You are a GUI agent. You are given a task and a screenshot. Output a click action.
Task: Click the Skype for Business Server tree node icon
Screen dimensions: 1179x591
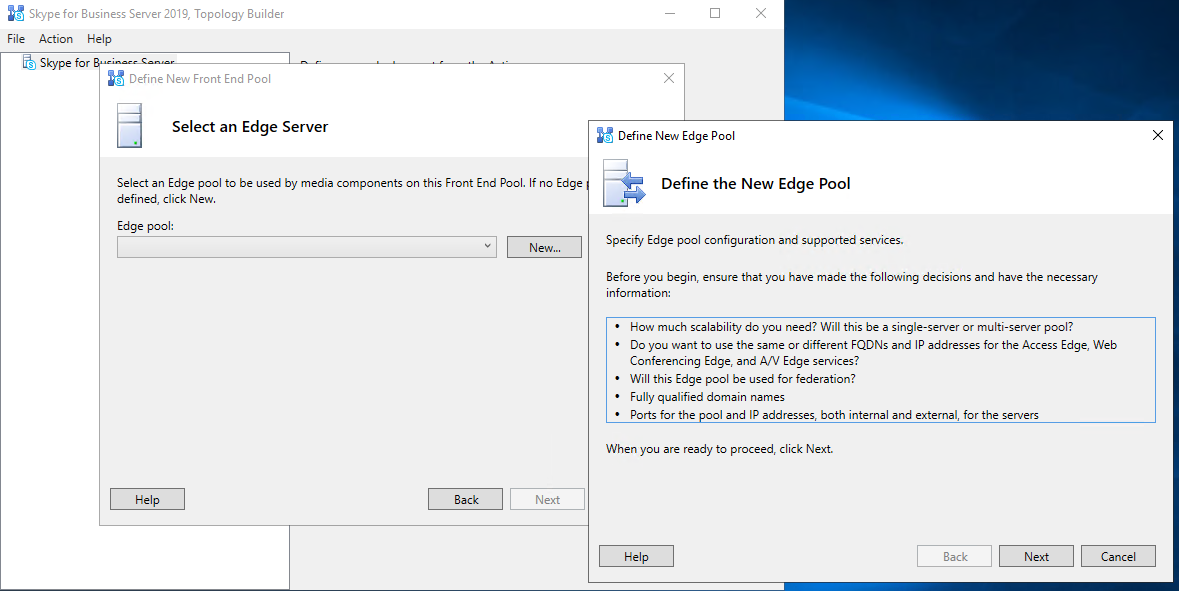click(x=29, y=62)
